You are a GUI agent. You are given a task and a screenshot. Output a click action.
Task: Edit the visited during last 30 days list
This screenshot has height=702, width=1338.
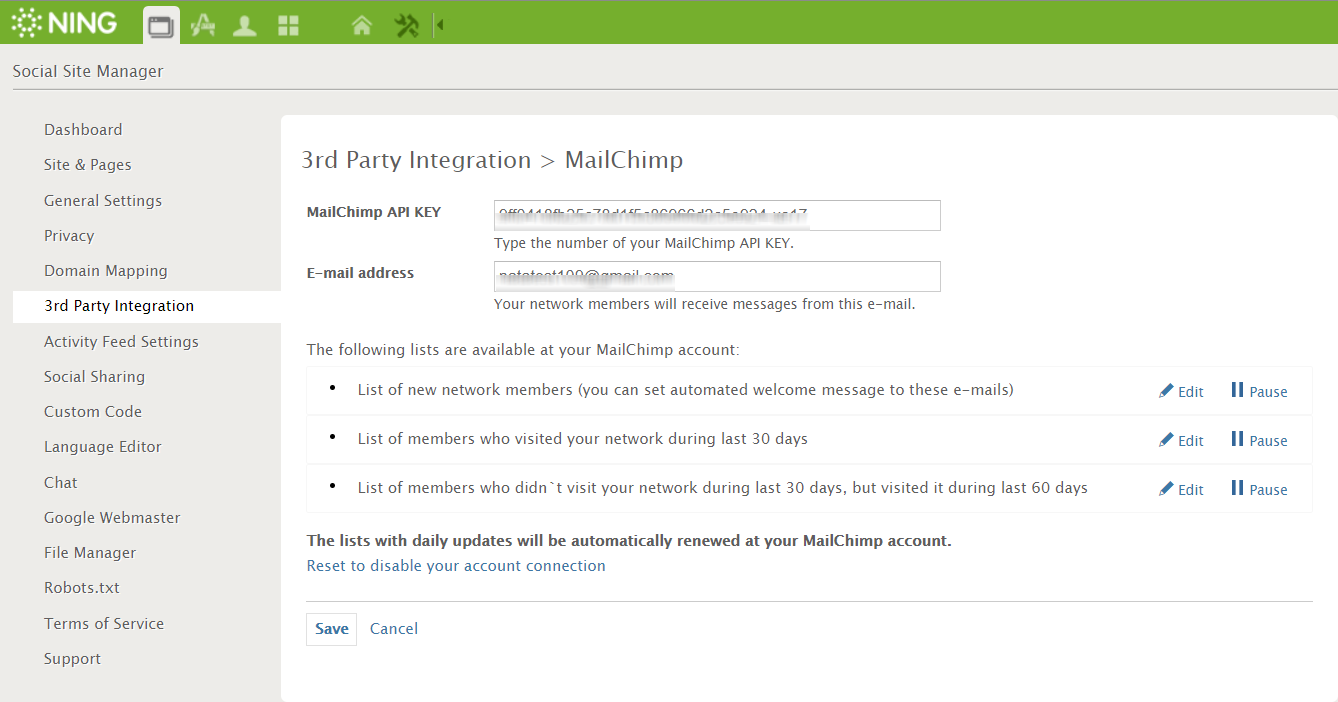point(1181,441)
